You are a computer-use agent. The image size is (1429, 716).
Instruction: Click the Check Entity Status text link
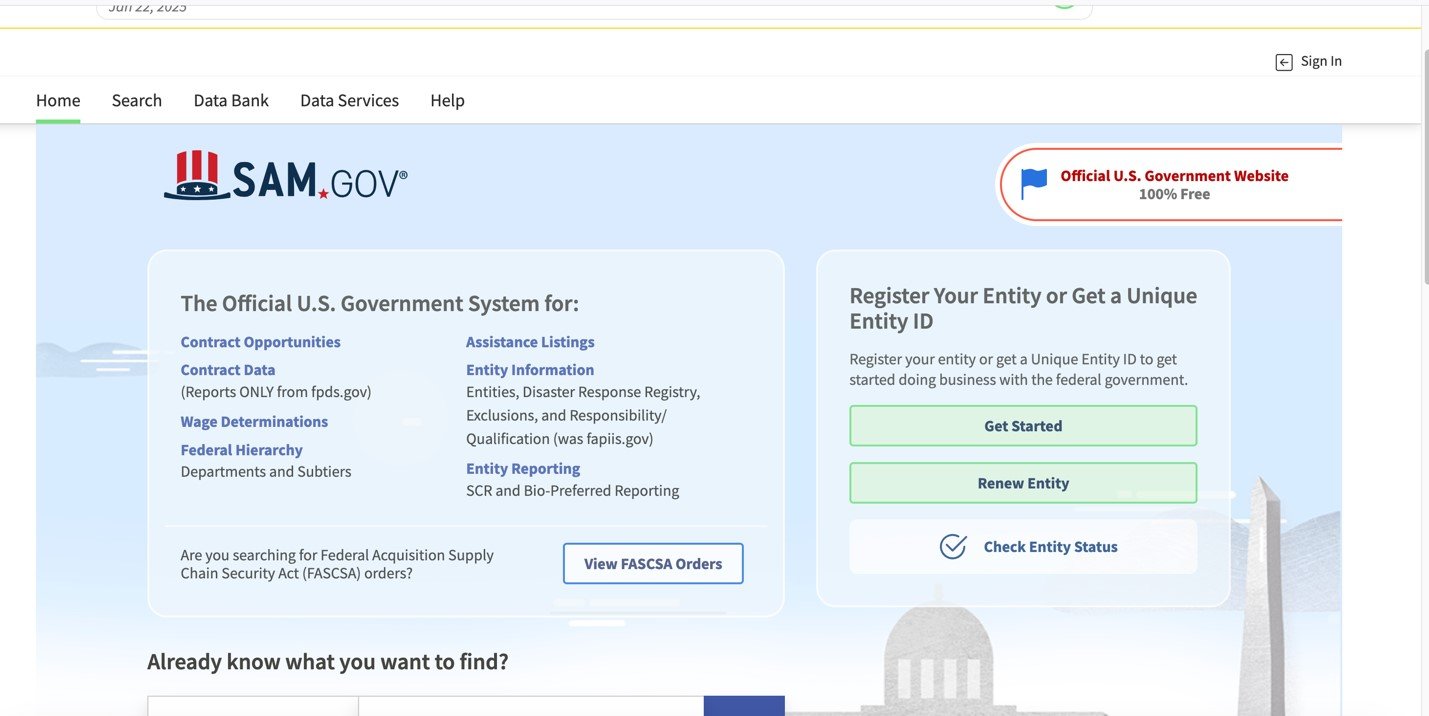(x=1050, y=547)
